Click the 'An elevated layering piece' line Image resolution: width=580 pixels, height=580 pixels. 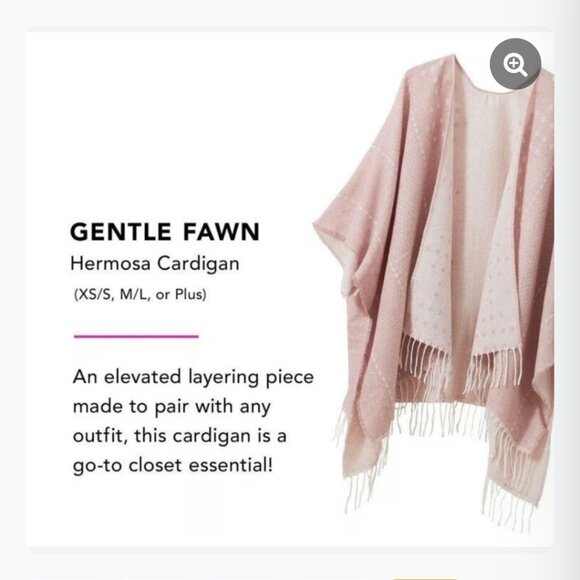coord(193,377)
